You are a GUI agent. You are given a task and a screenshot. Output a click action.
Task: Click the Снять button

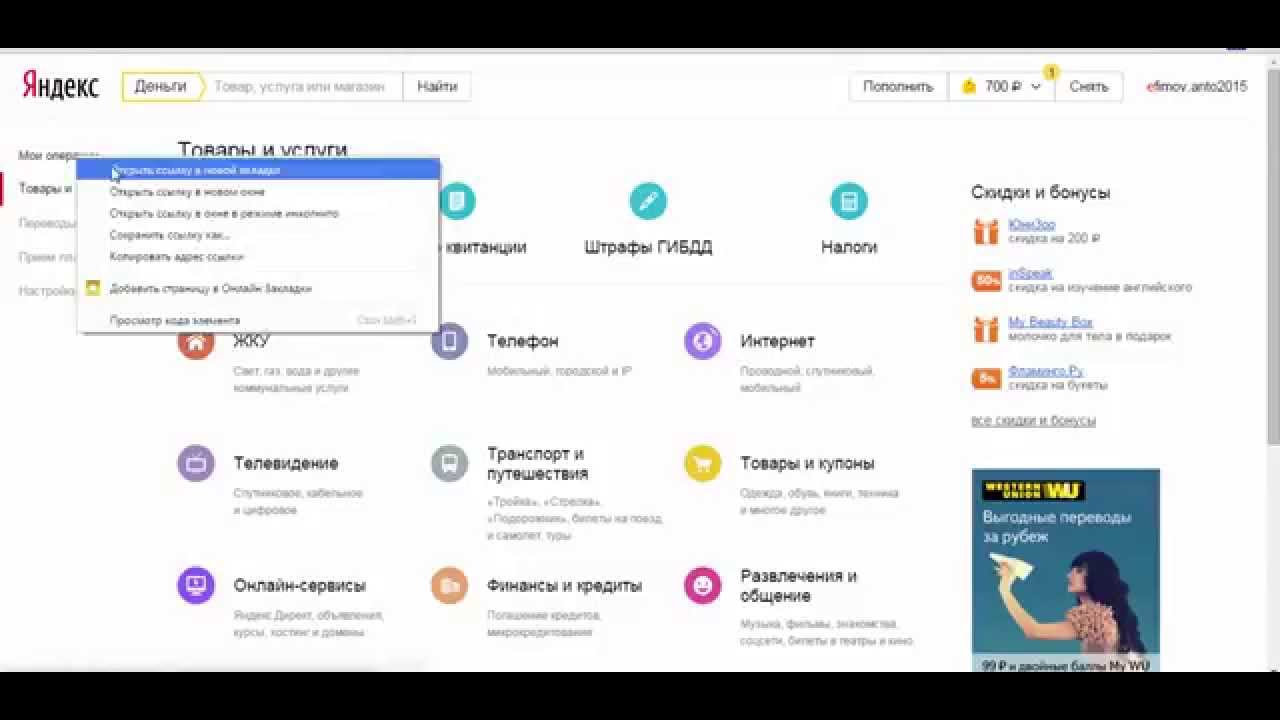1089,87
